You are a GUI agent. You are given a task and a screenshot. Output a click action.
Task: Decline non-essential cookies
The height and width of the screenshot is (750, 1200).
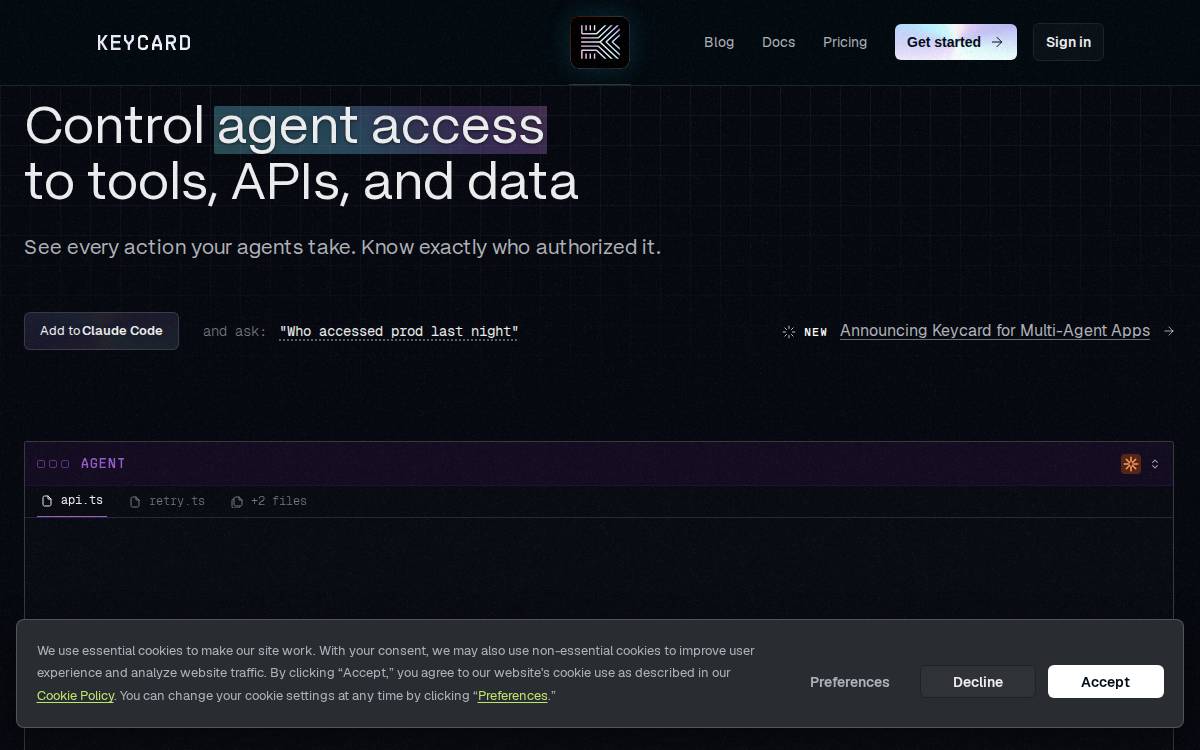[x=978, y=682]
